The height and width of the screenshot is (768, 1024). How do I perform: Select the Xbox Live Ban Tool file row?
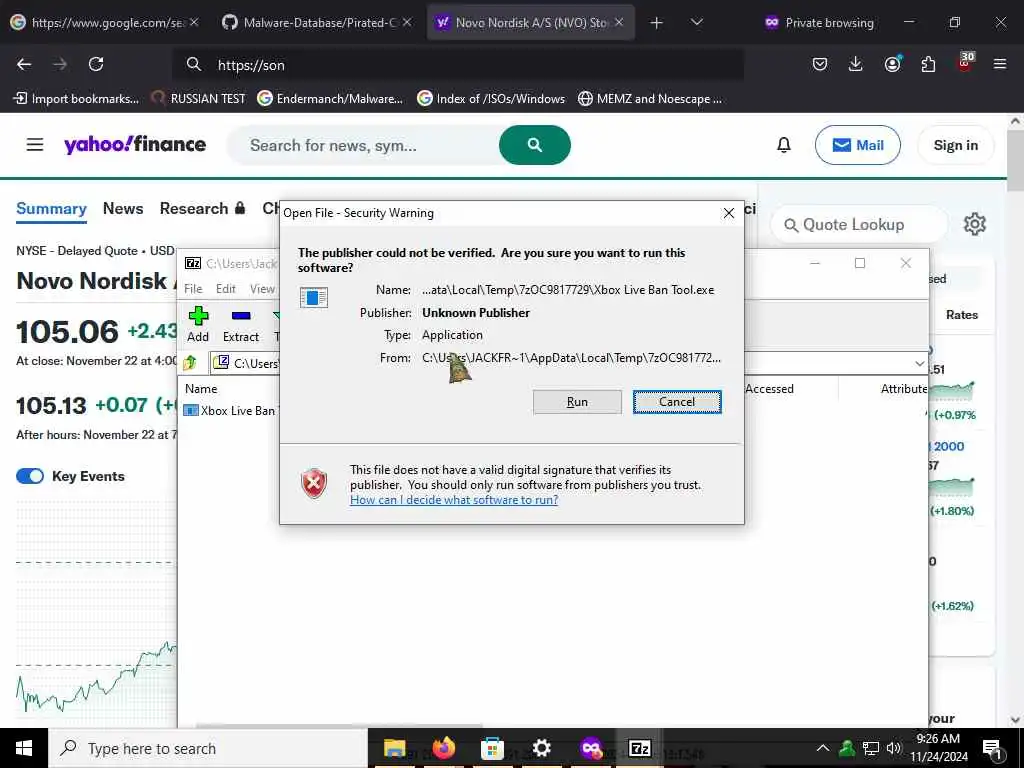[230, 410]
